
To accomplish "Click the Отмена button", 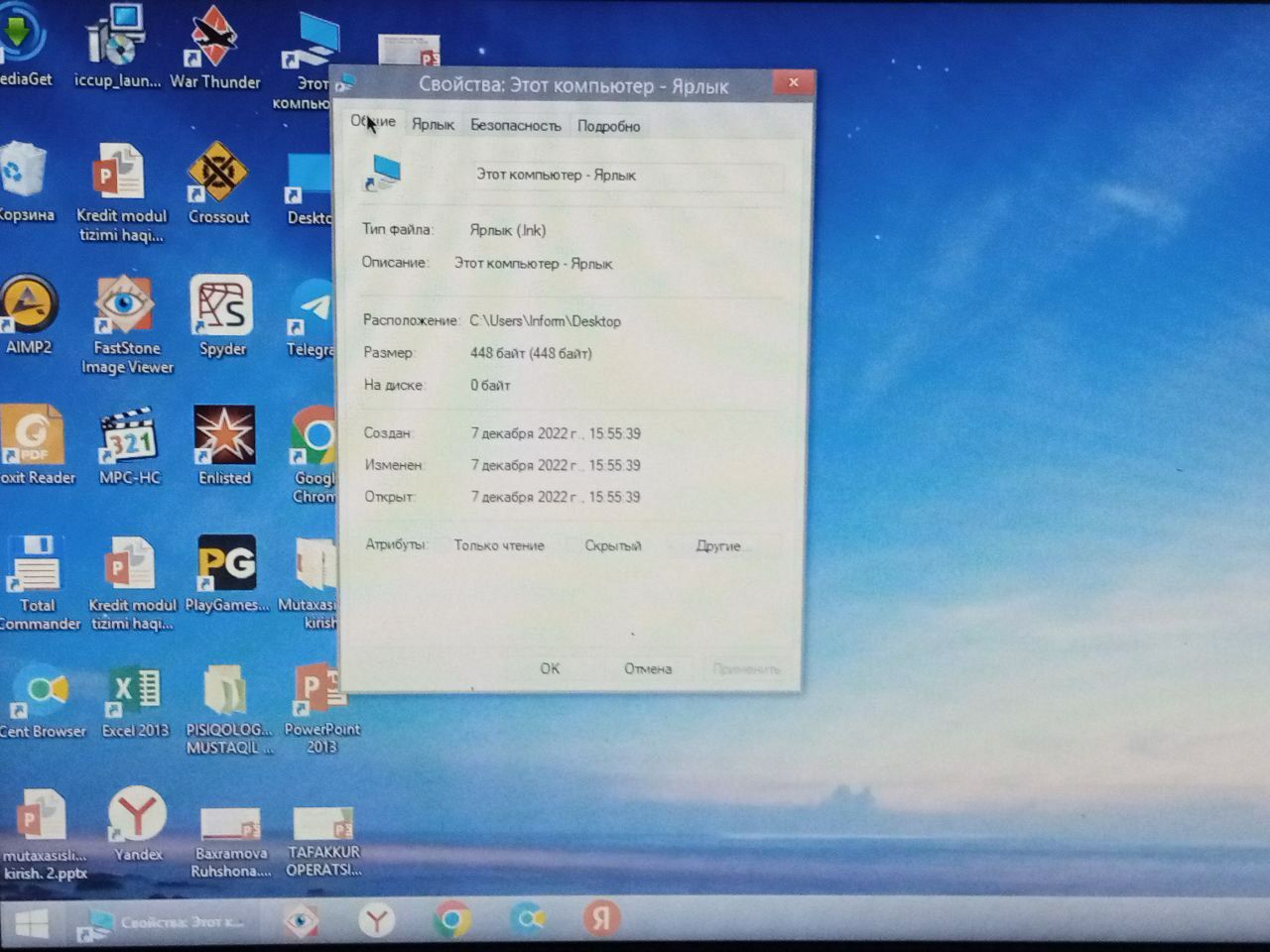I will click(648, 668).
